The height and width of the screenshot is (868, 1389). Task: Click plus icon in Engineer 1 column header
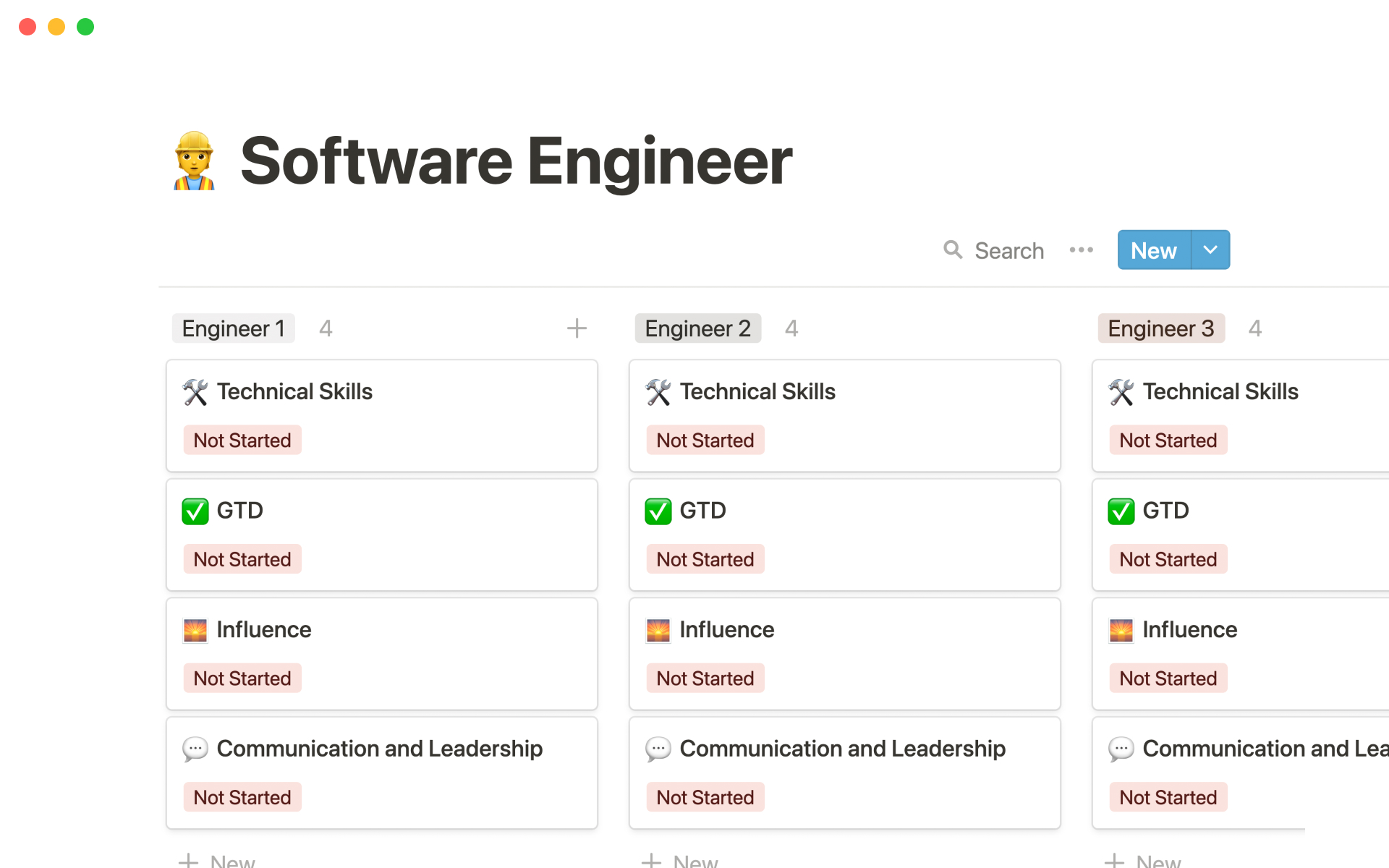click(577, 328)
